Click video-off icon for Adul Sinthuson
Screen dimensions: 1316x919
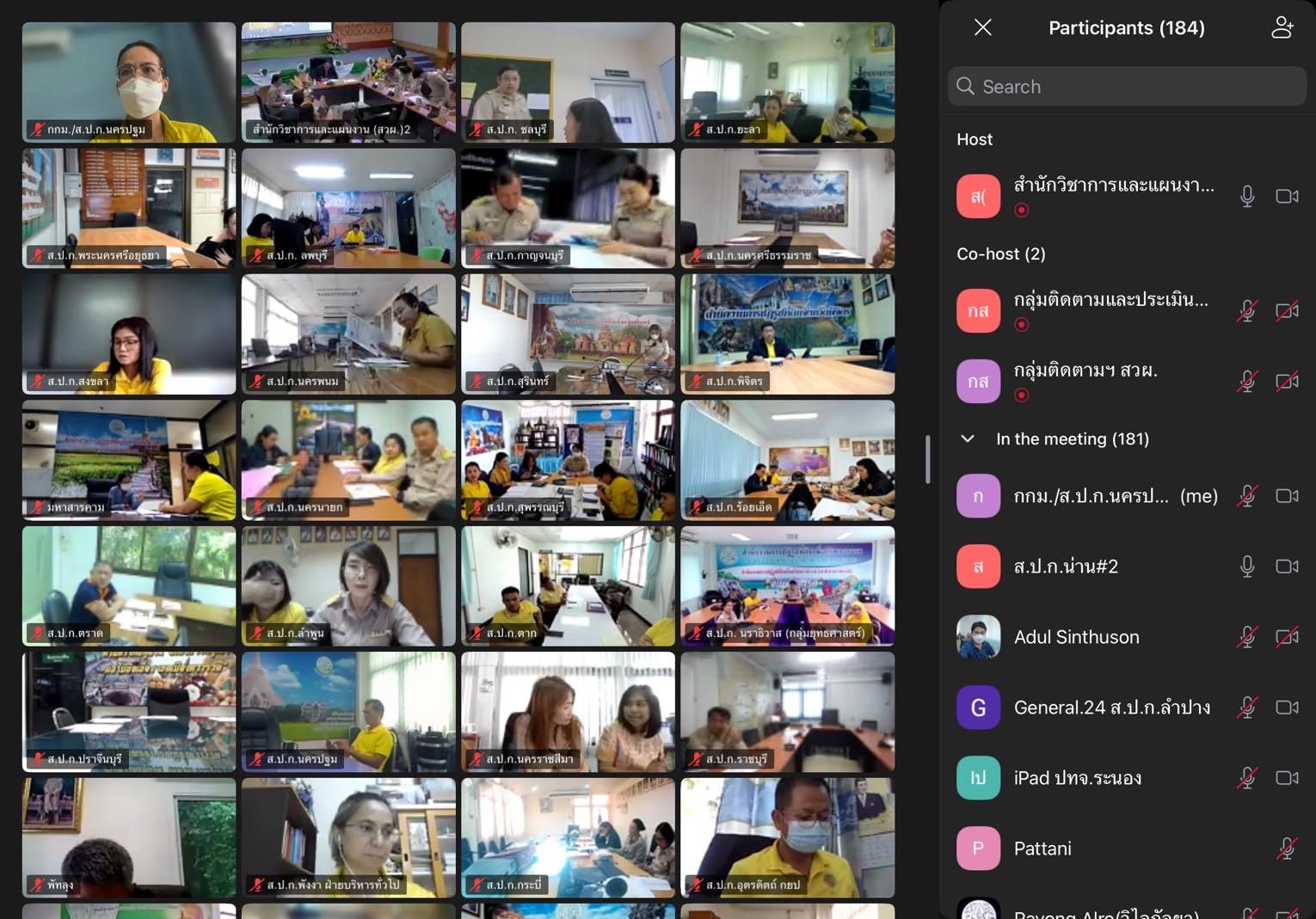[x=1287, y=637]
